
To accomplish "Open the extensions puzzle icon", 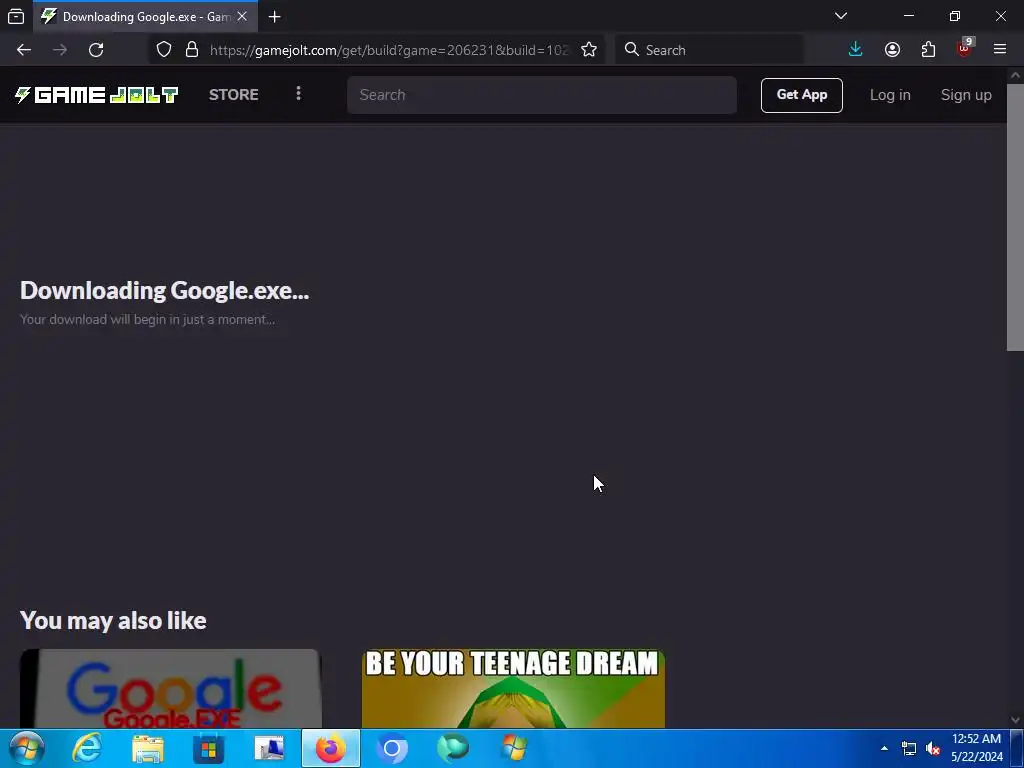I will [x=929, y=50].
